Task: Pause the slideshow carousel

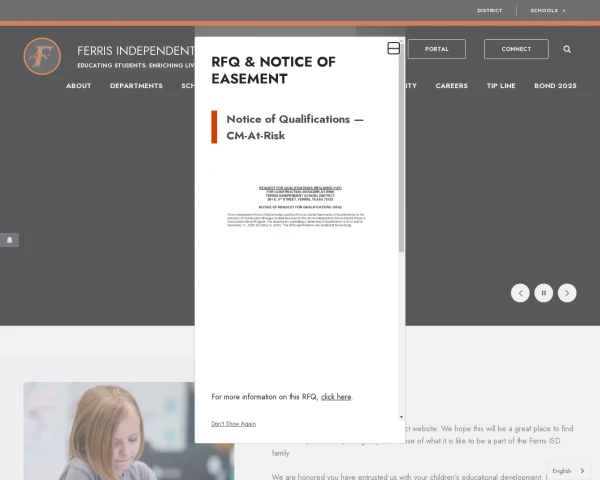Action: [x=544, y=293]
